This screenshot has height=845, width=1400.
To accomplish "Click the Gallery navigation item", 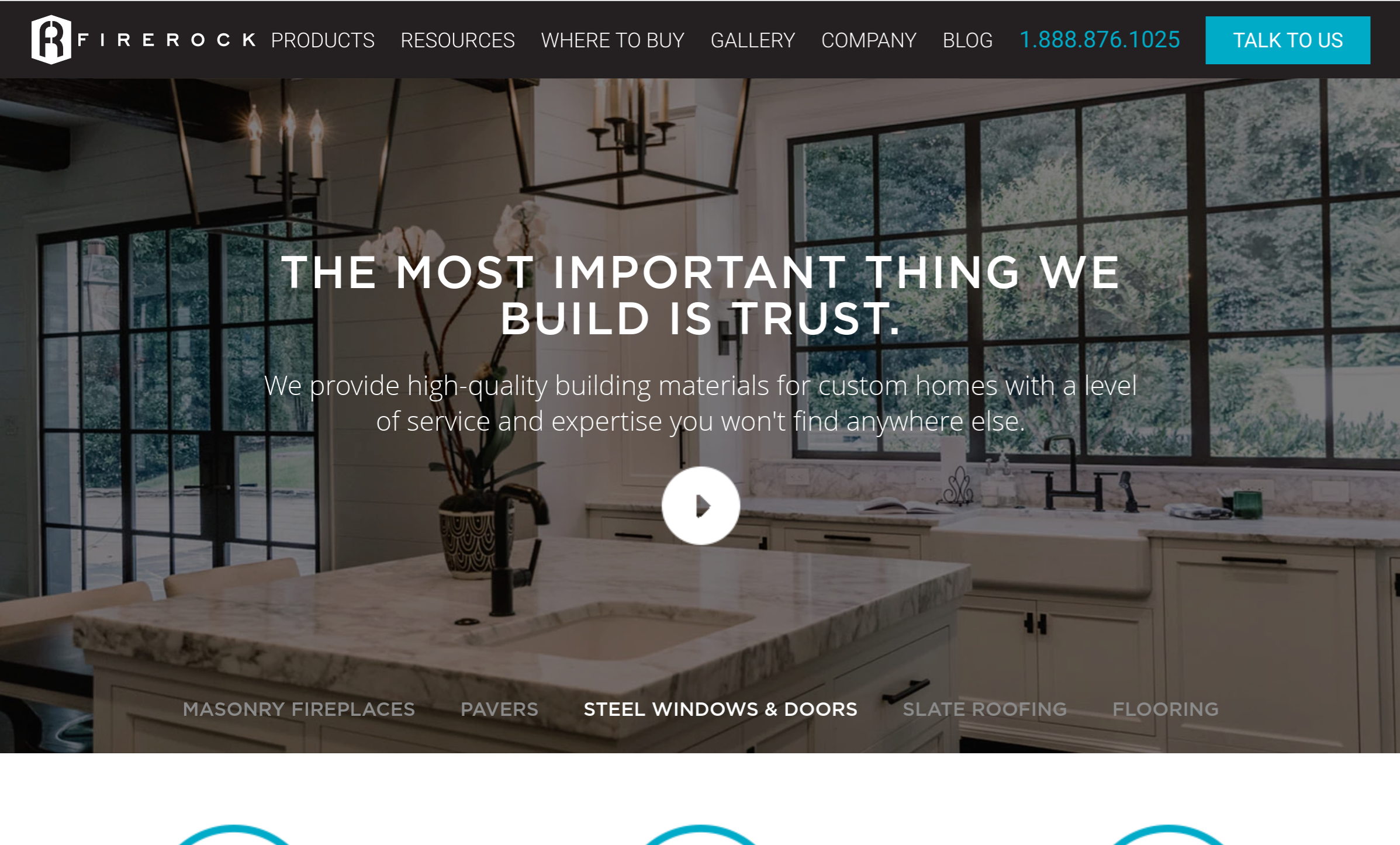I will pos(752,40).
